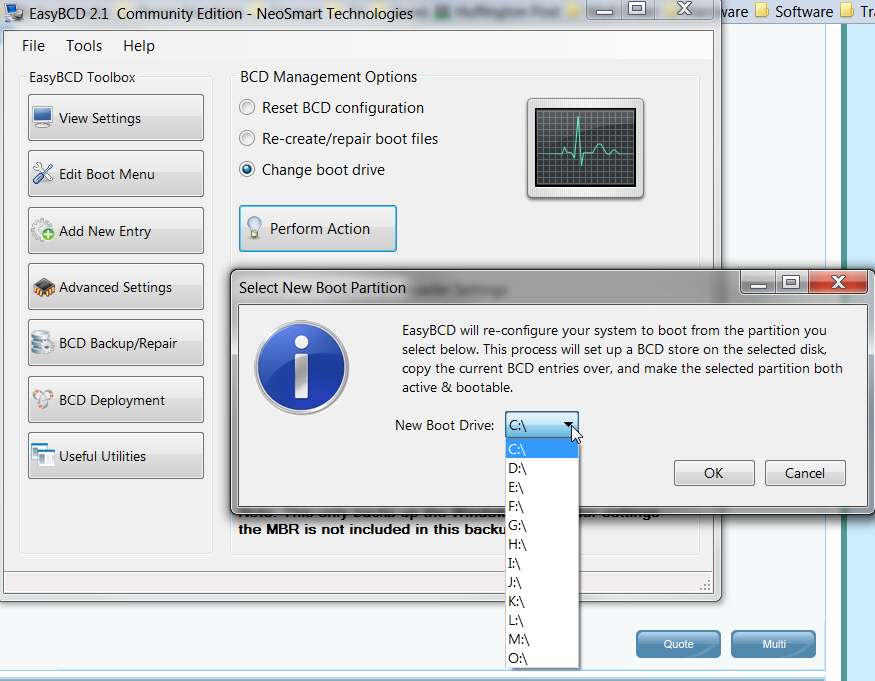Select Edit Boot Menu tools icon
This screenshot has width=875, height=681.
tap(42, 174)
